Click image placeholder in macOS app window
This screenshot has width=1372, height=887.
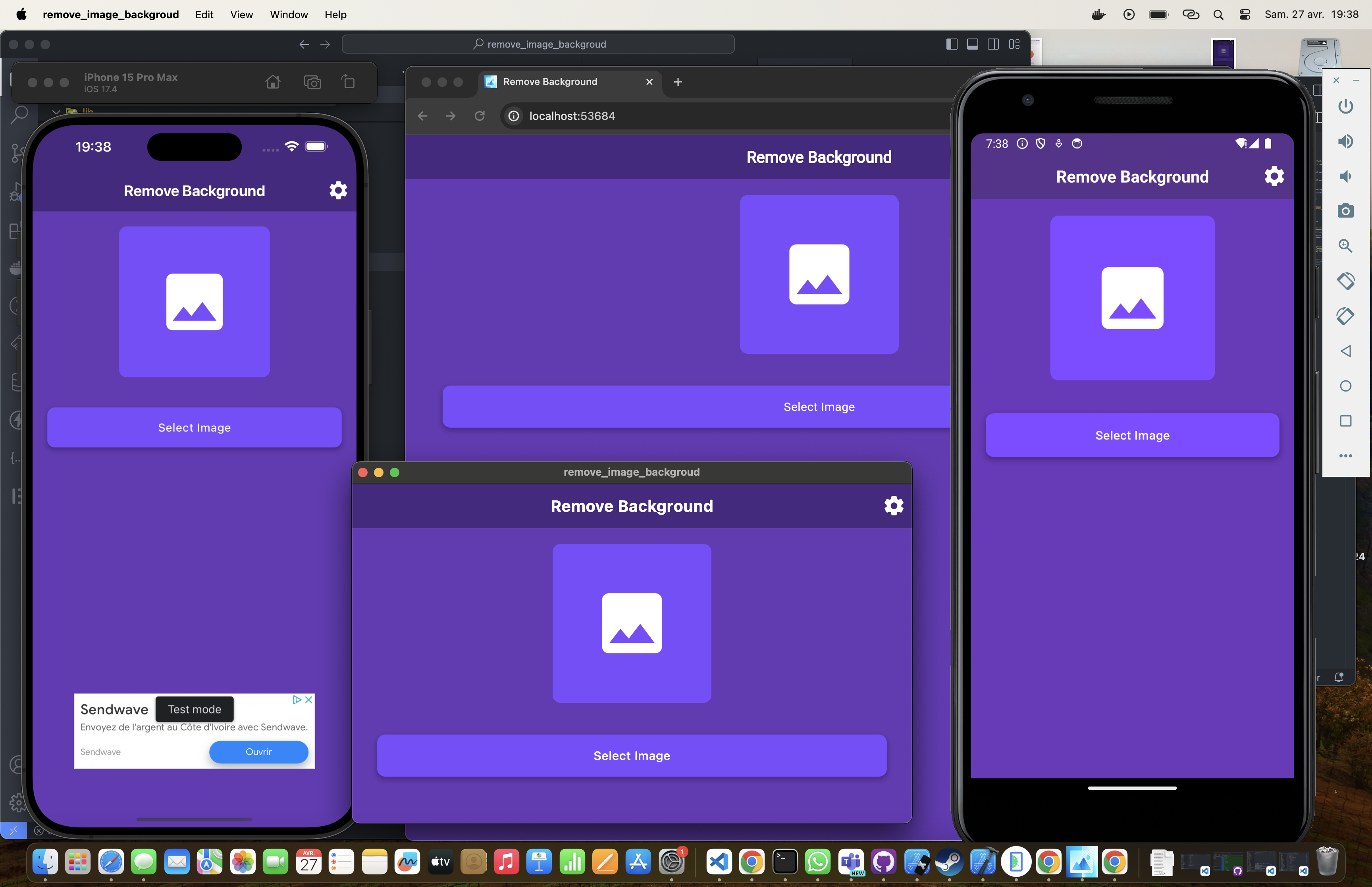click(x=632, y=623)
